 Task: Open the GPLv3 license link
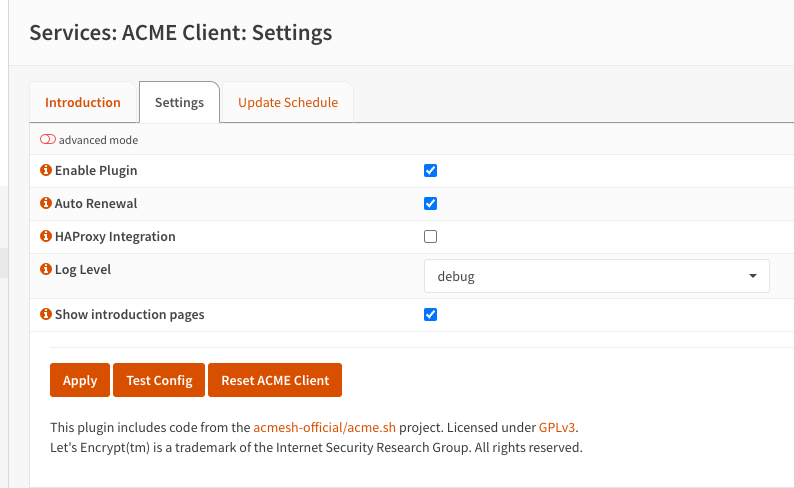tap(557, 427)
